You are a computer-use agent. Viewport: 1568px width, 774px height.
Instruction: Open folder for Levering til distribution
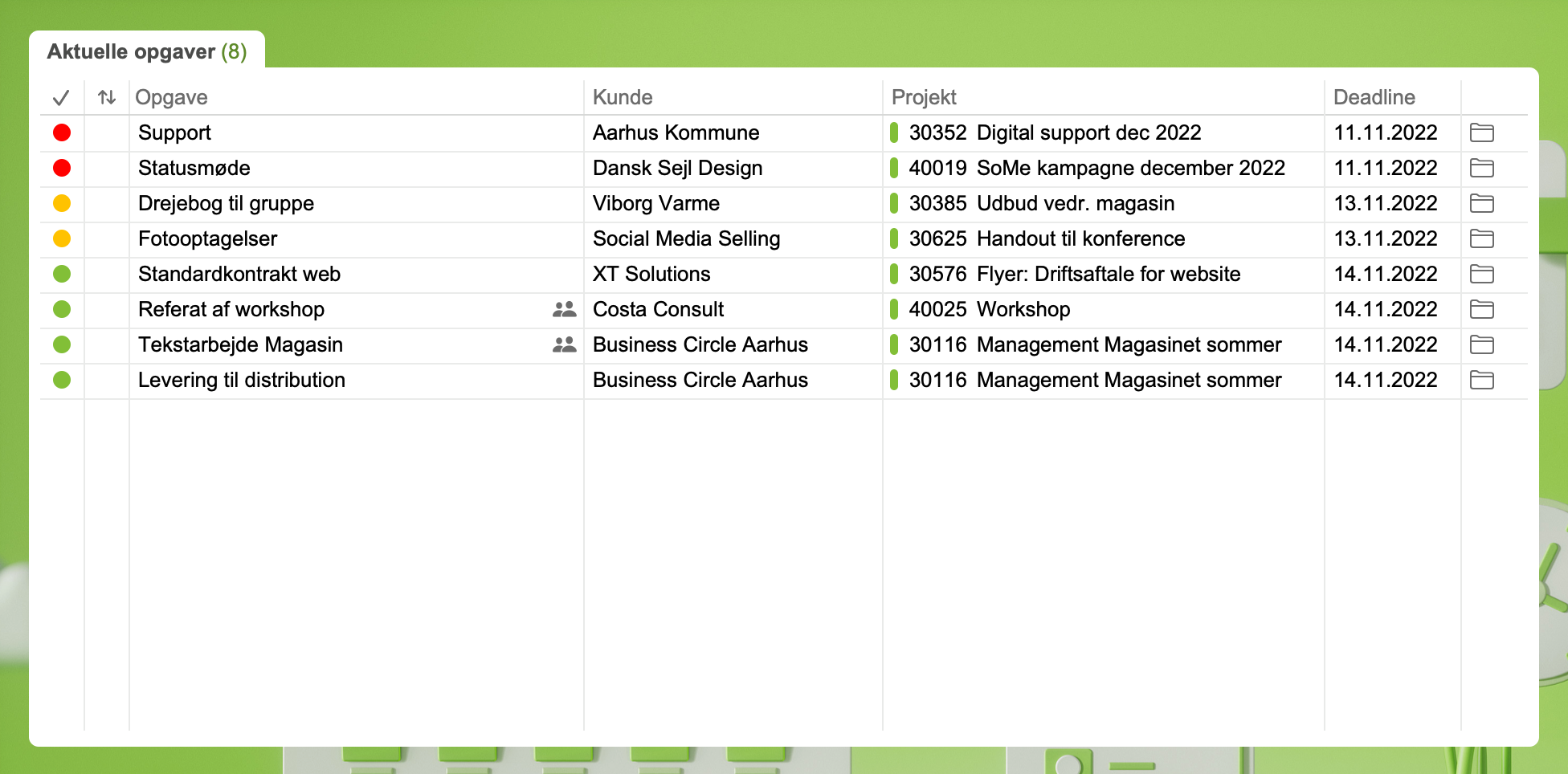coord(1481,381)
